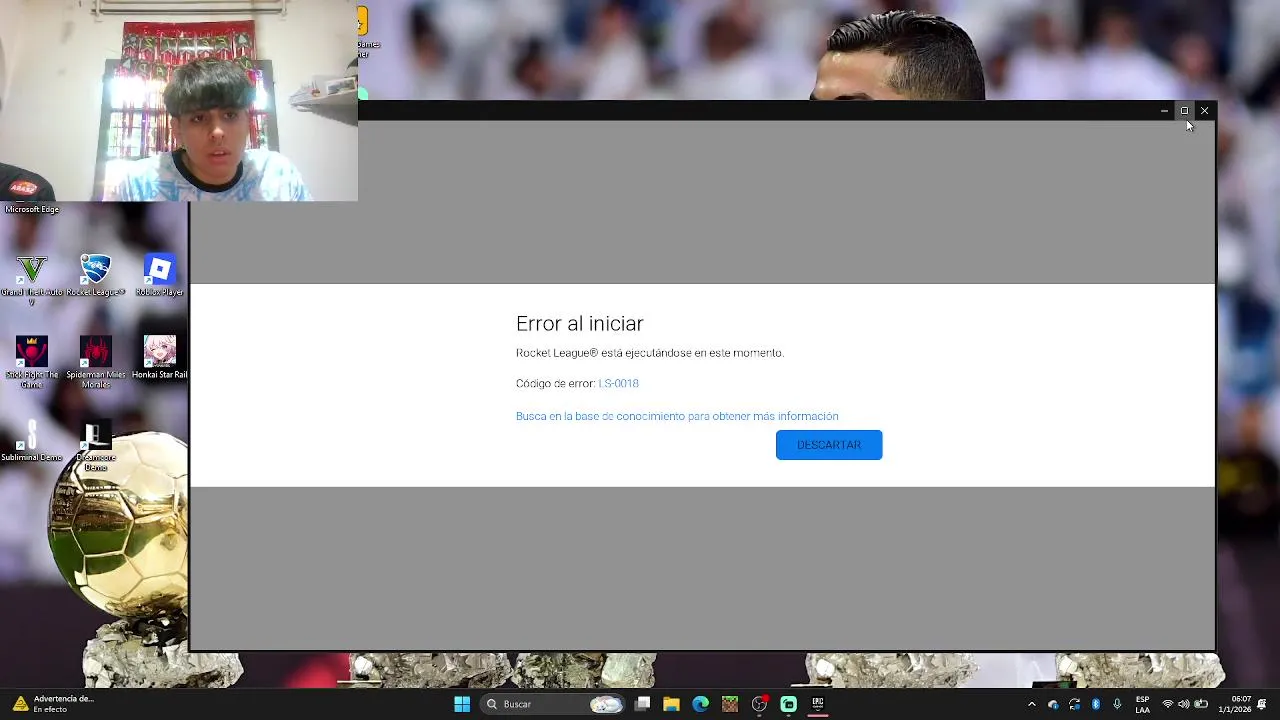The image size is (1280, 720).
Task: Open the OBS Studio taskbar icon
Action: click(x=759, y=704)
